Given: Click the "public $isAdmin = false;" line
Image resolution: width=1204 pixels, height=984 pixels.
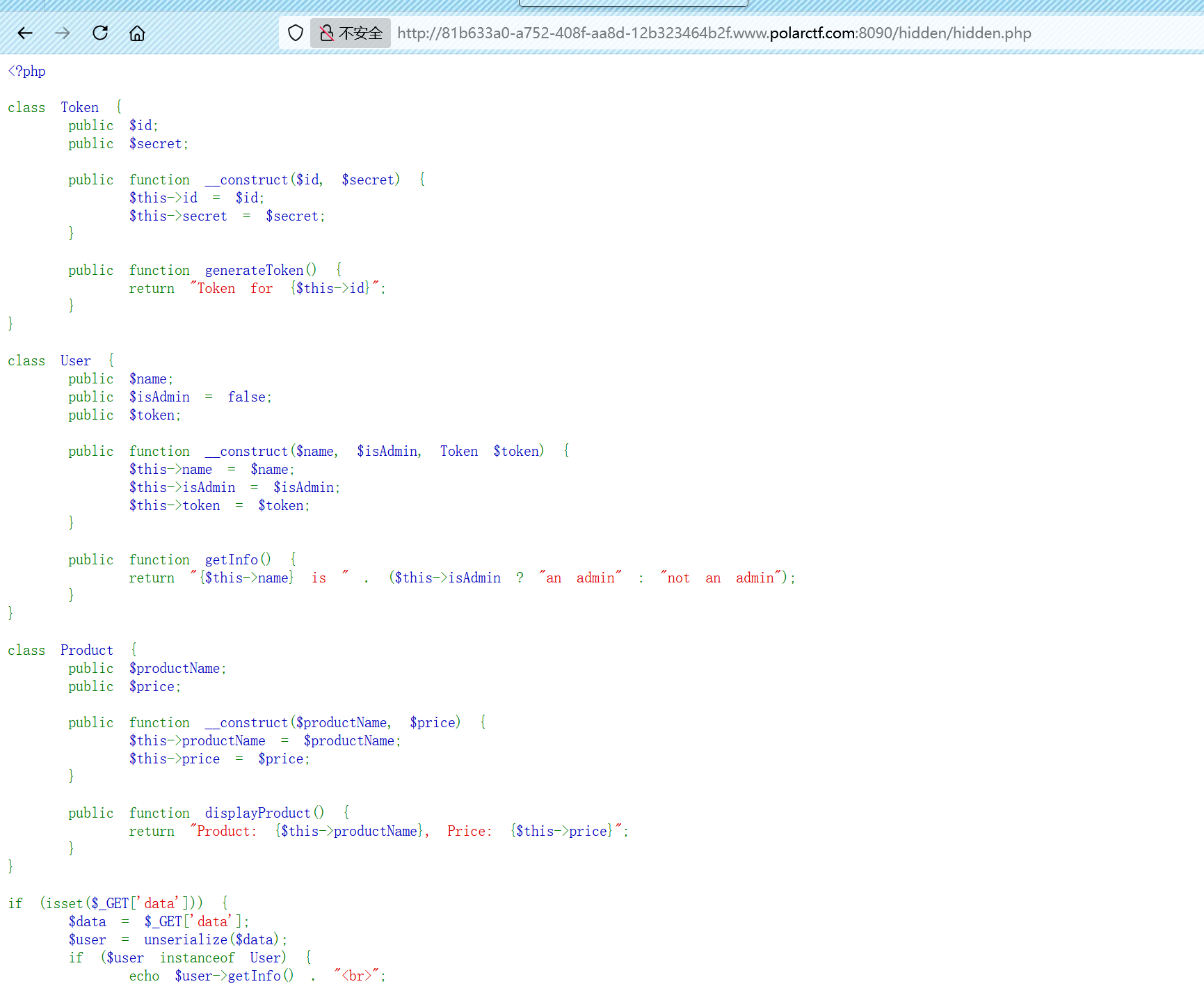Looking at the screenshot, I should 170,397.
